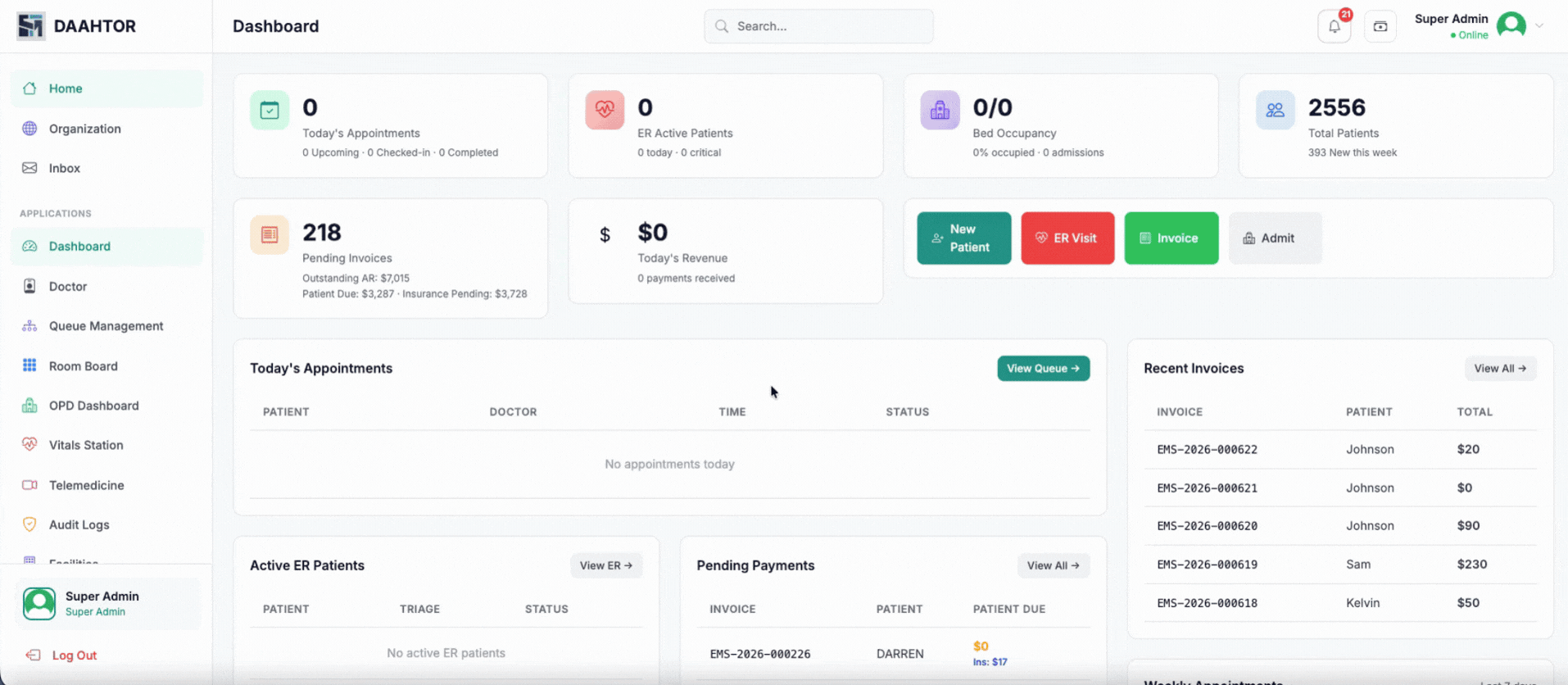Click the New Patient button
Image resolution: width=1568 pixels, height=685 pixels.
click(x=964, y=238)
